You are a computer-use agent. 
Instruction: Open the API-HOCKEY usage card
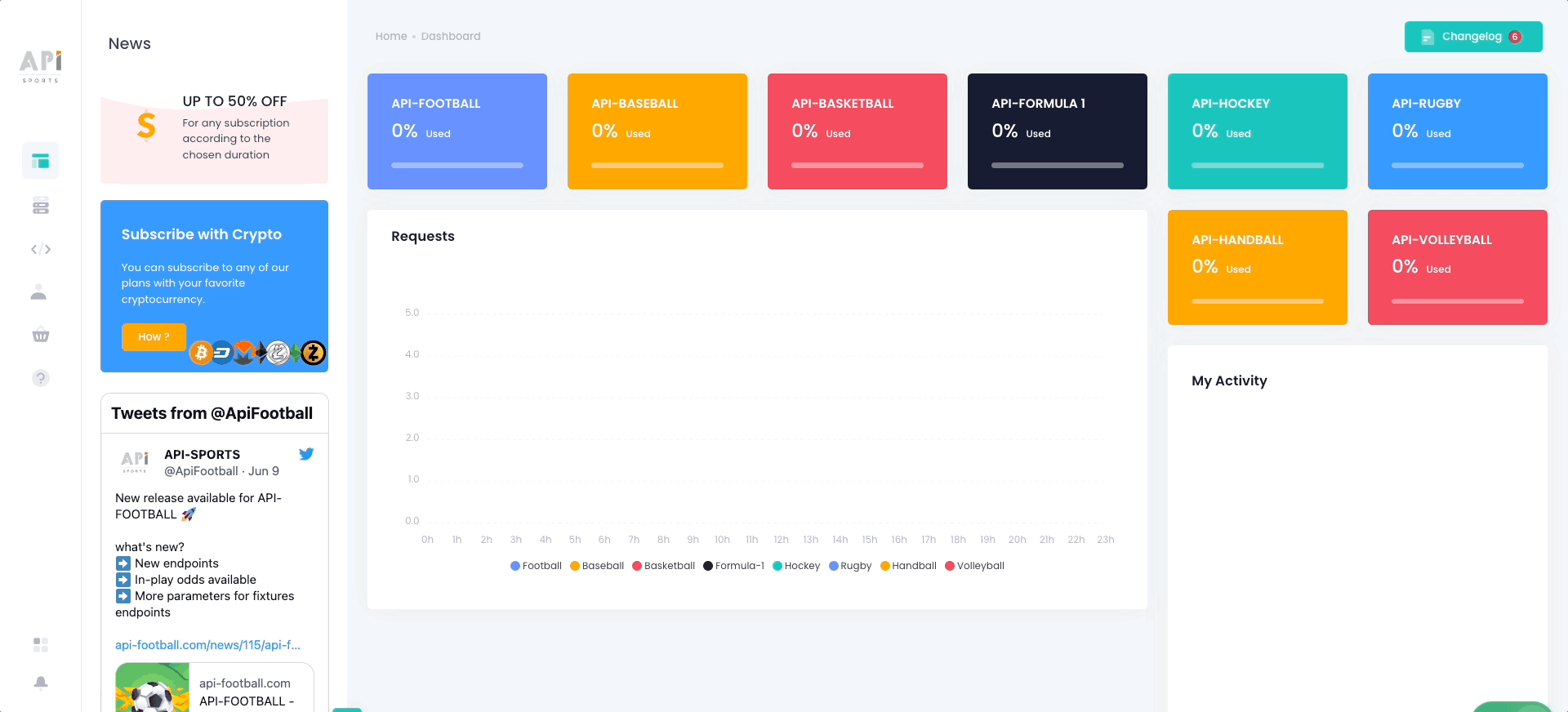pyautogui.click(x=1258, y=131)
